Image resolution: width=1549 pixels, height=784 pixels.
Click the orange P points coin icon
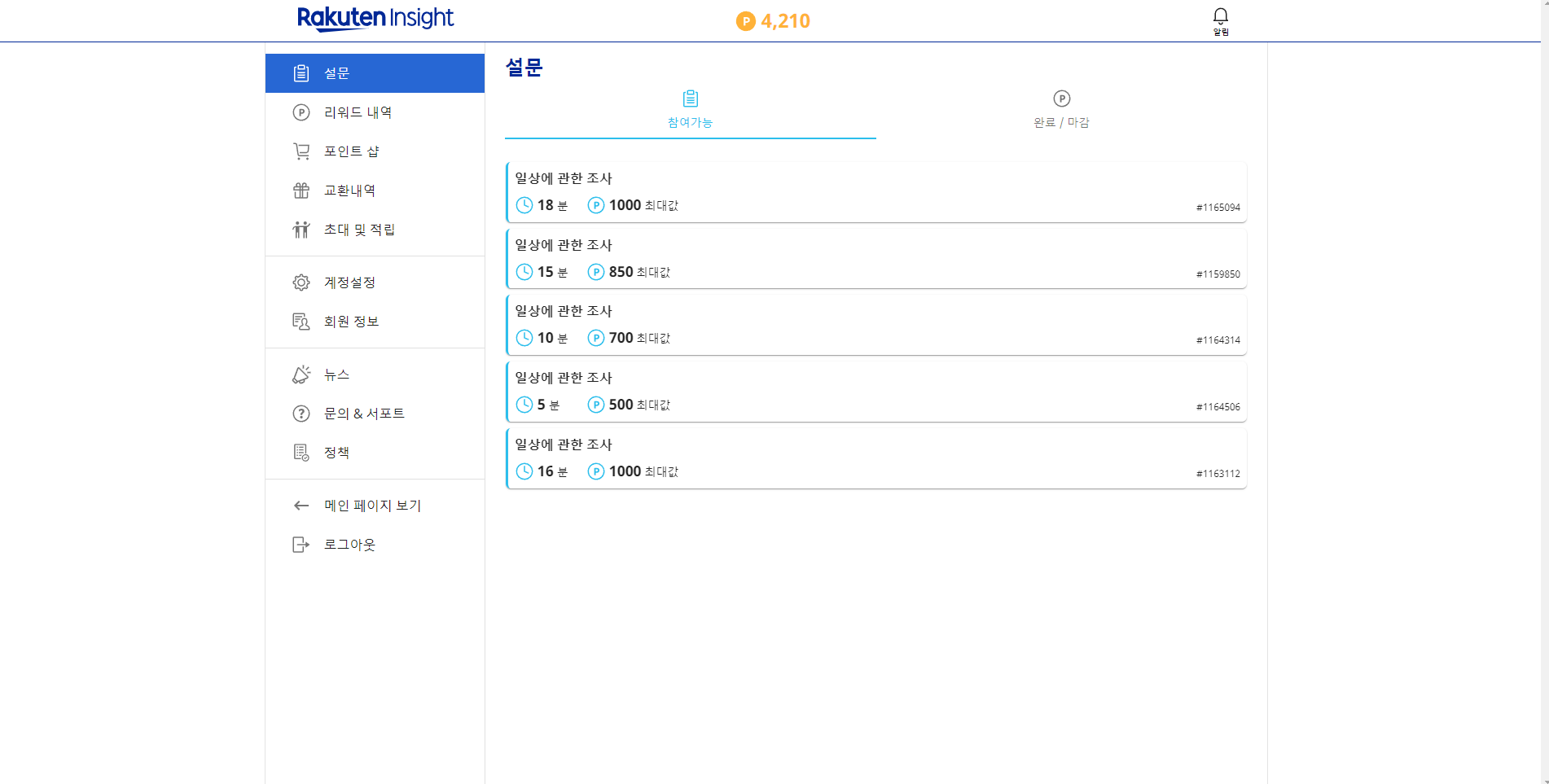(746, 21)
